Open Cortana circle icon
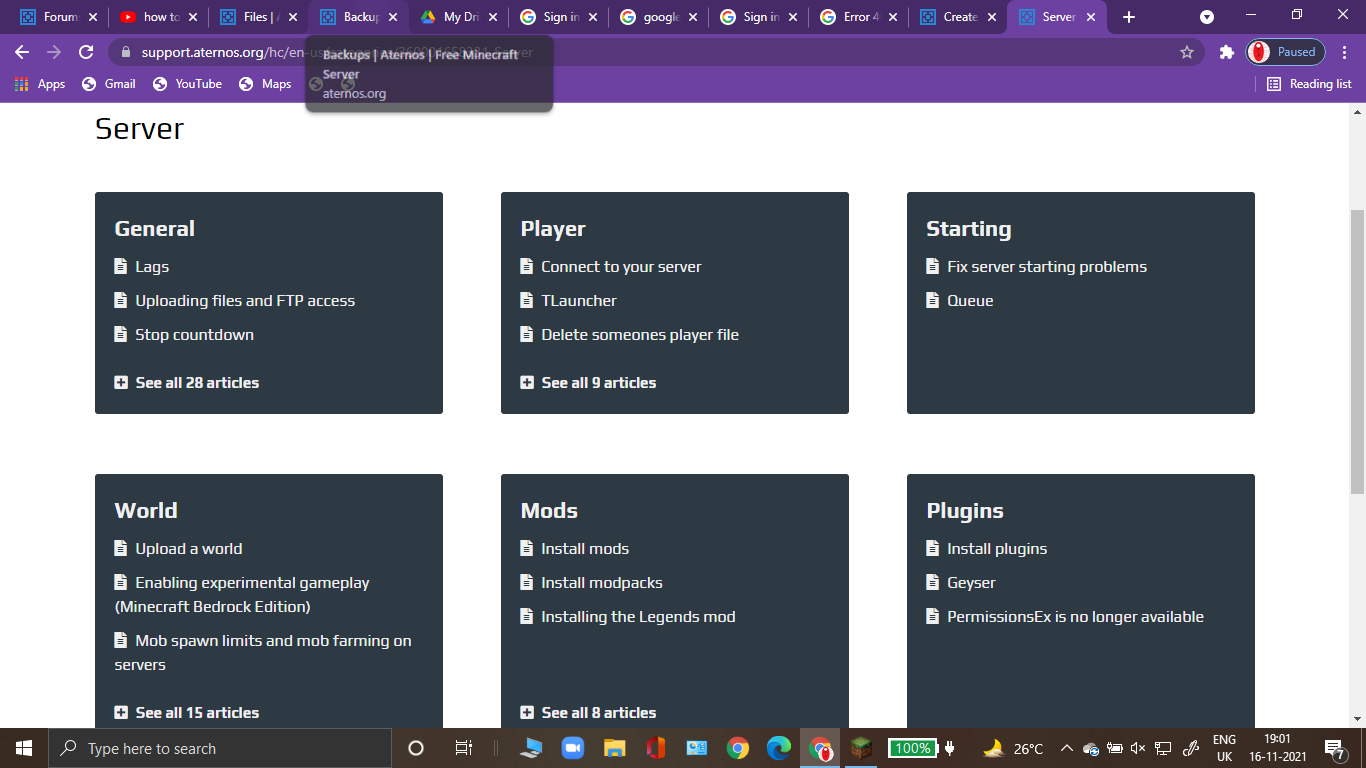Screen dimensions: 1366x768 pyautogui.click(x=416, y=748)
